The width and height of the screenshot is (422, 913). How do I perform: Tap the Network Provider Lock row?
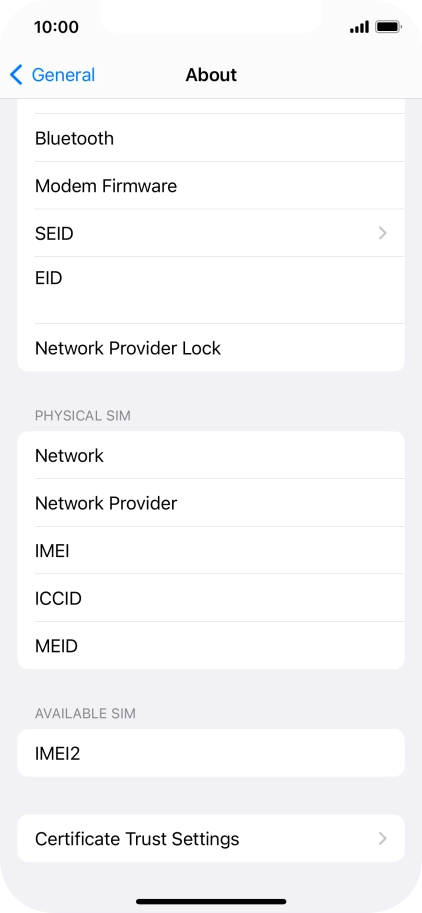pos(211,348)
